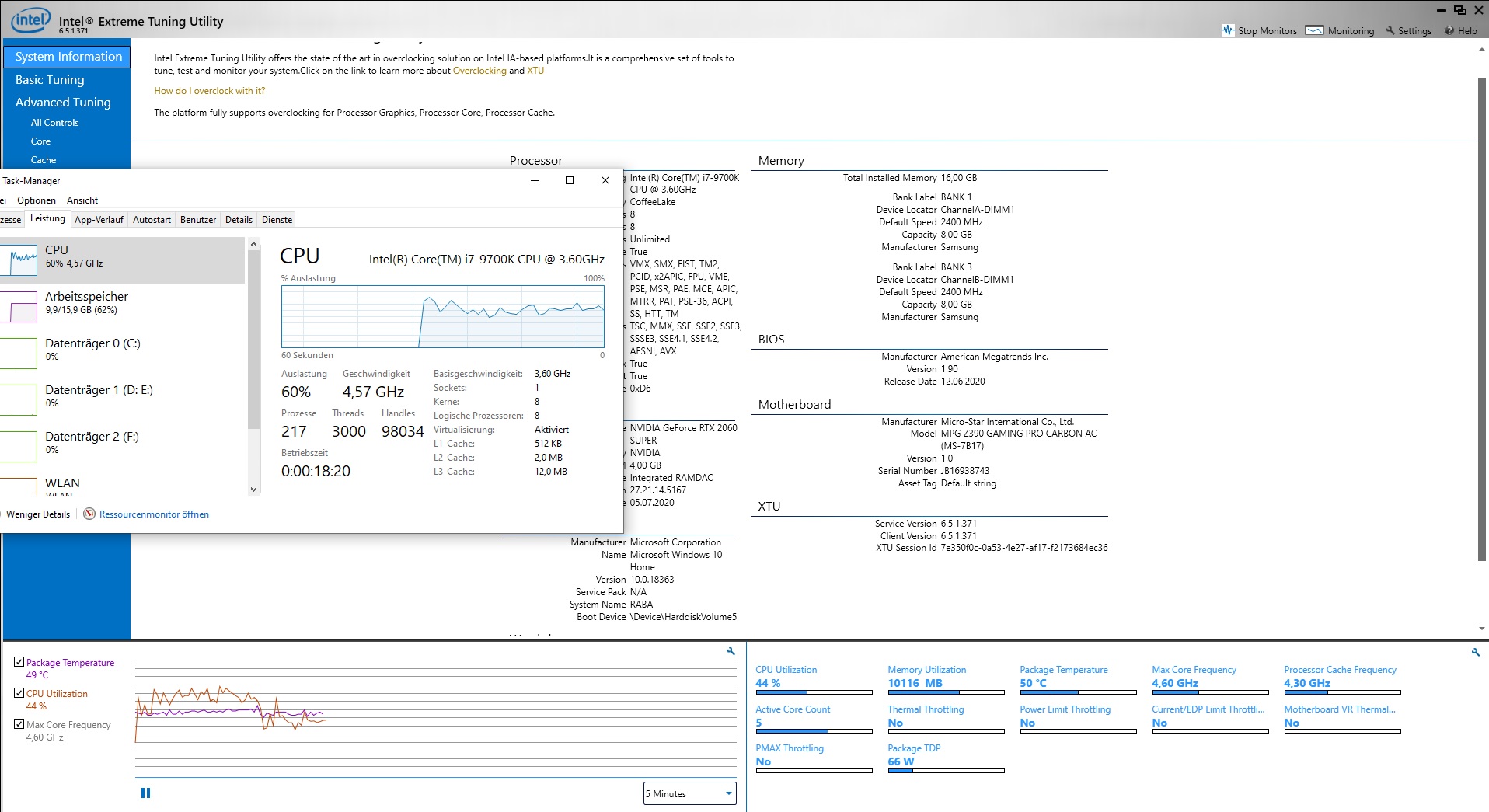The width and height of the screenshot is (1489, 812).
Task: Follow the Overclocking link
Action: tap(479, 71)
